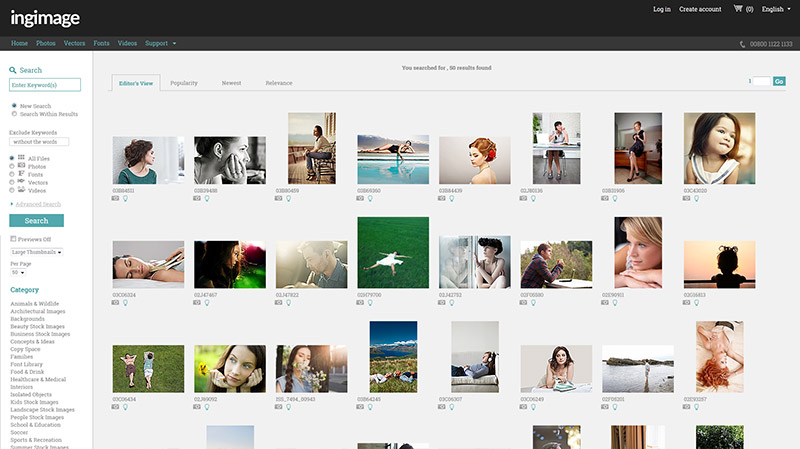Open the shopping cart icon

pos(738,9)
